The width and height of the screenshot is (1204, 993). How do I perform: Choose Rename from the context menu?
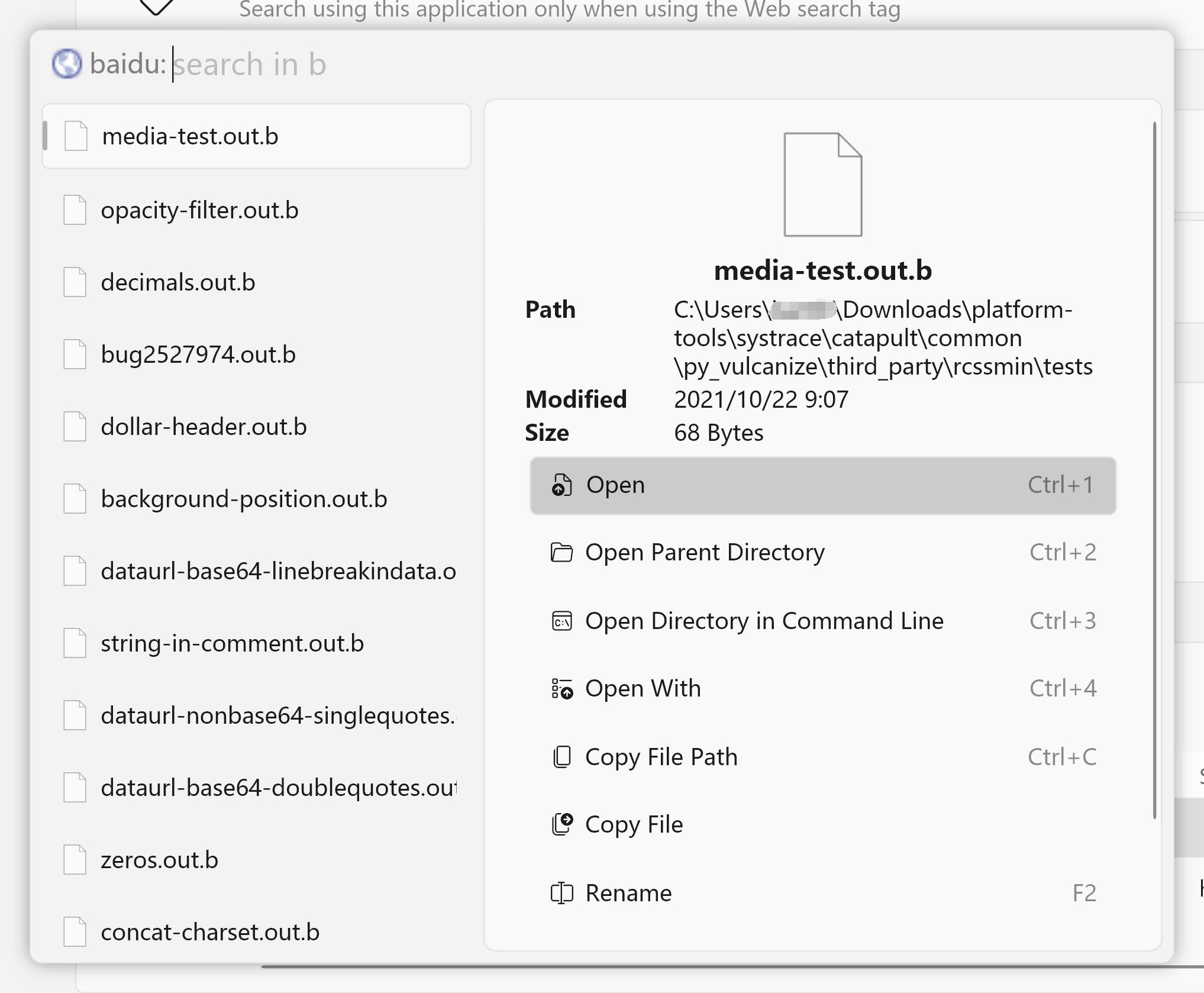pos(628,893)
